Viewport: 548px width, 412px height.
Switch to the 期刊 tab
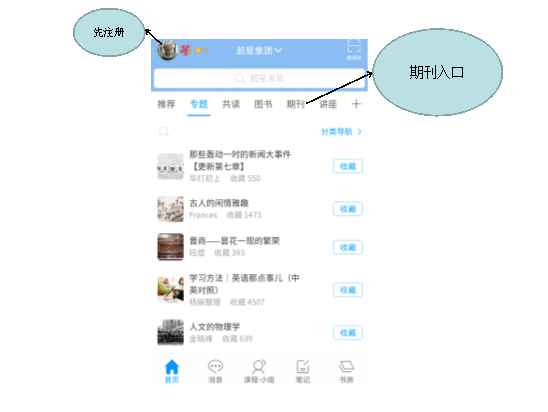pos(295,104)
